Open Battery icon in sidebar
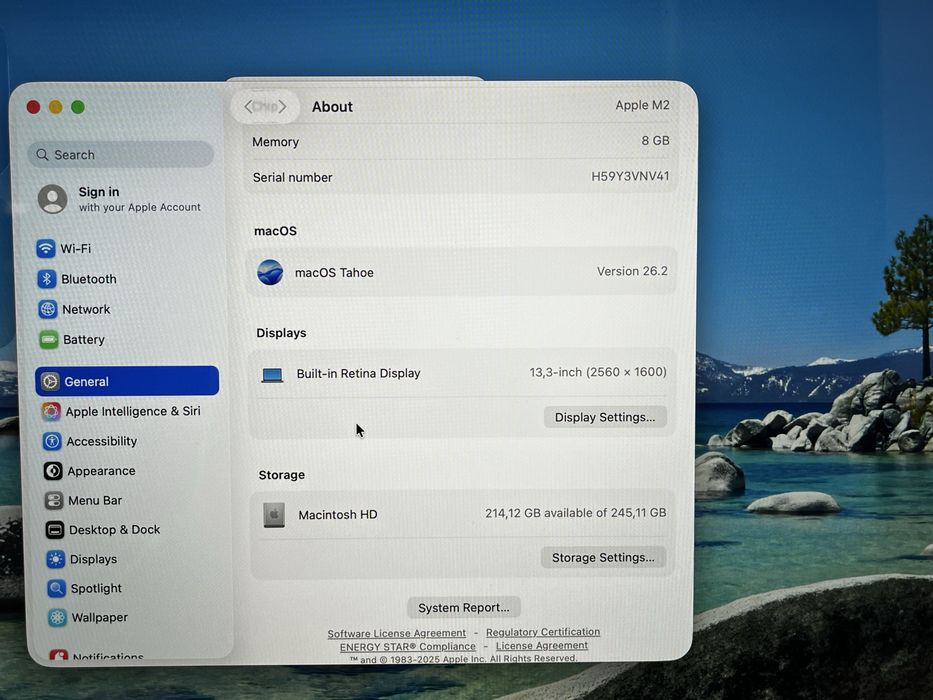Screen dimensions: 933x700 point(49,339)
